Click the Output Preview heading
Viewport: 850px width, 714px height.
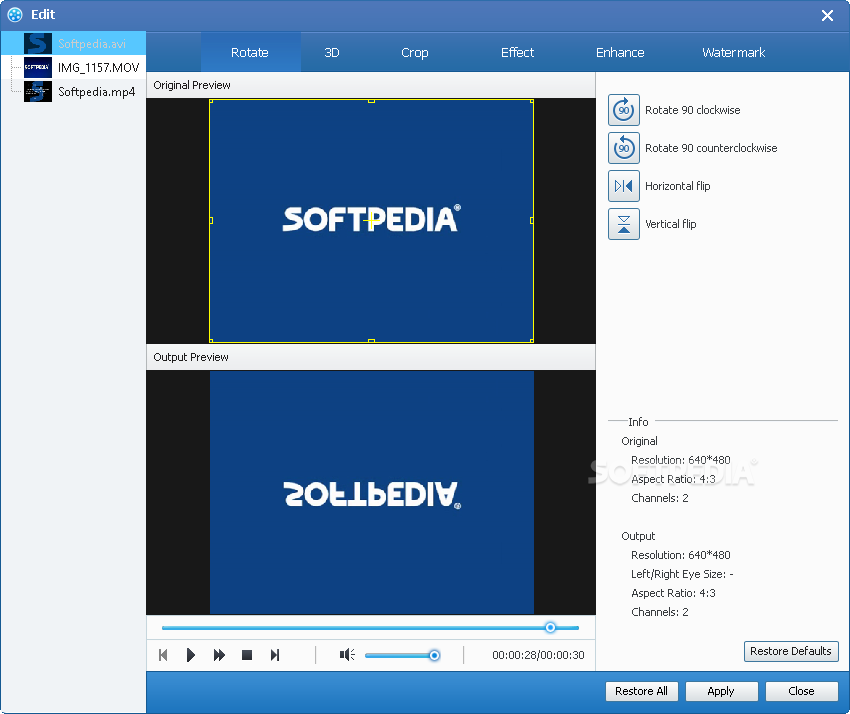click(191, 357)
